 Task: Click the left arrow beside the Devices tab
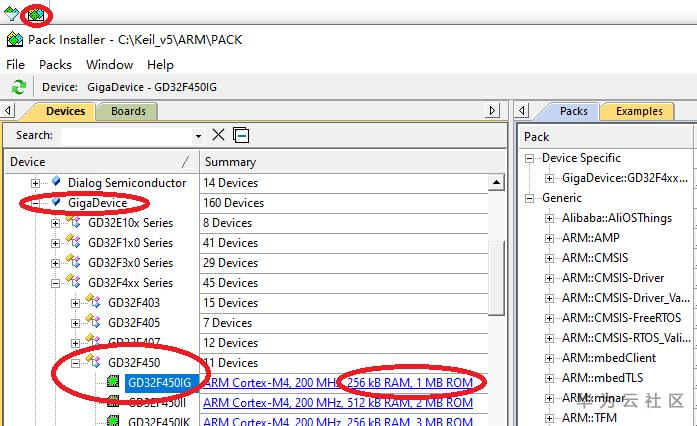[x=8, y=110]
